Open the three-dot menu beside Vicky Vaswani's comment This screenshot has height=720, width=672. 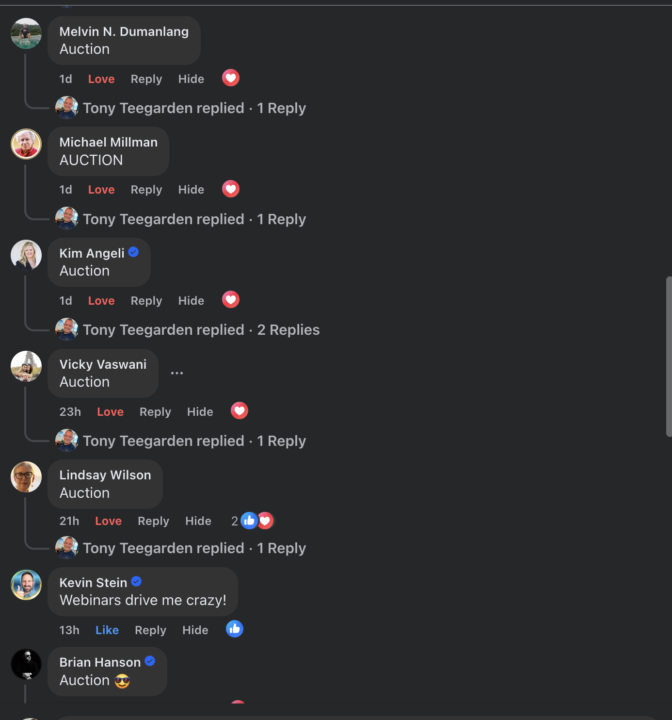coord(177,373)
